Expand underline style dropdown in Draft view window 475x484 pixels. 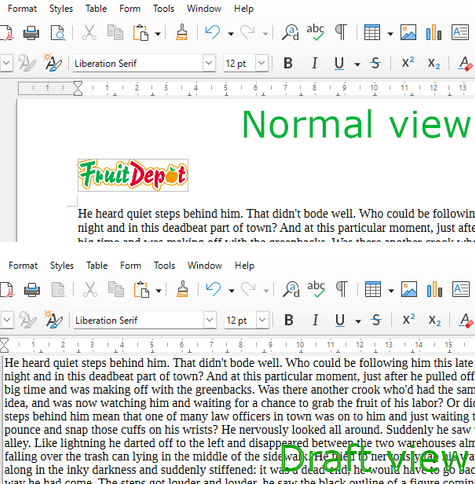point(358,321)
